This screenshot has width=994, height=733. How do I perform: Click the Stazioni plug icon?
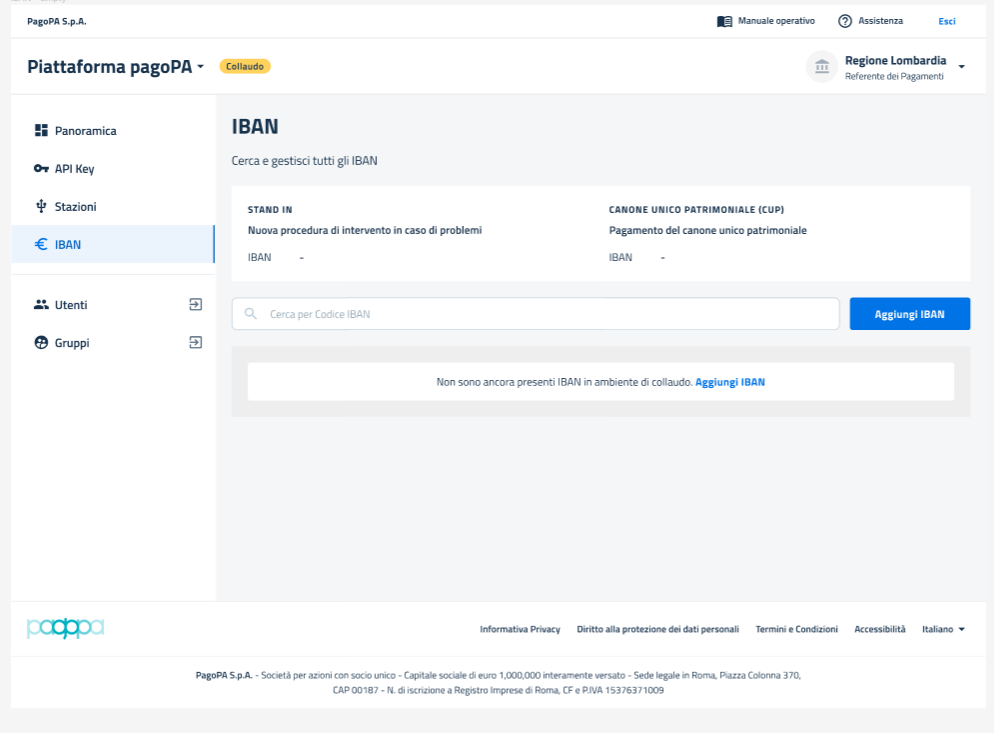[41, 207]
